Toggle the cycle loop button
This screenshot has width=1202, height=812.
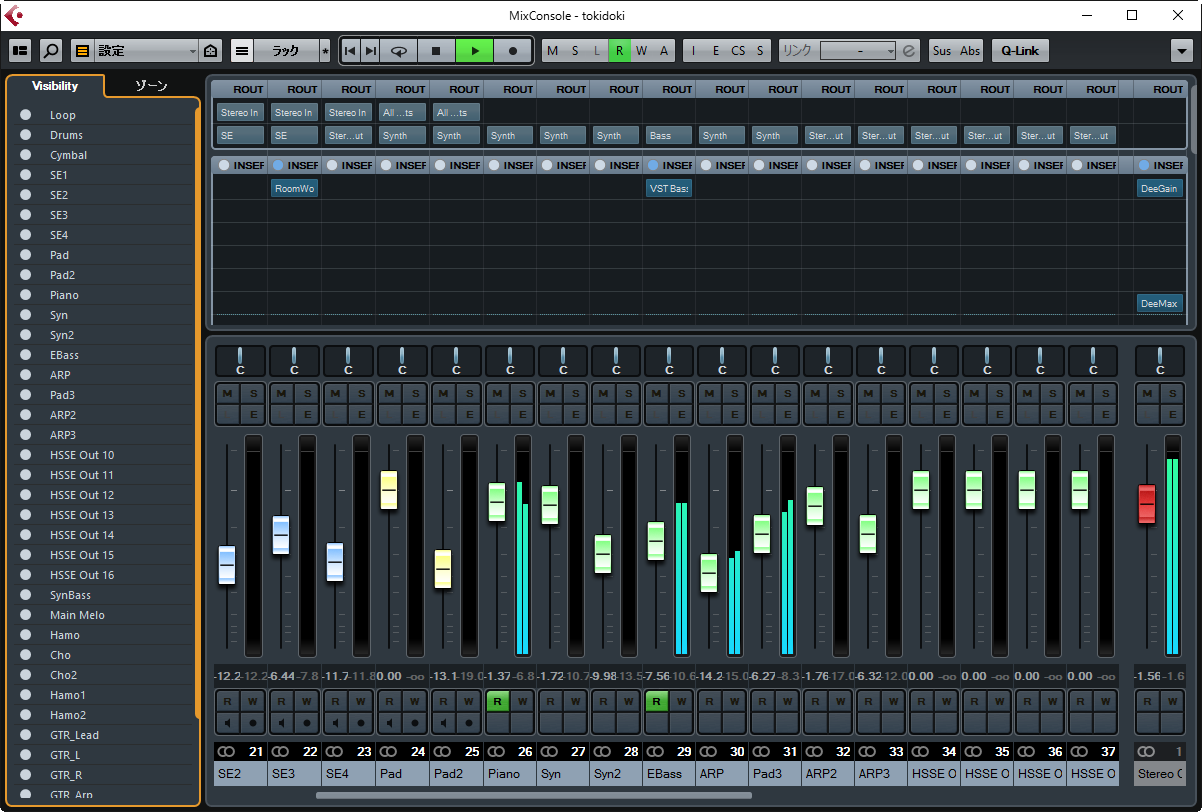tap(398, 51)
